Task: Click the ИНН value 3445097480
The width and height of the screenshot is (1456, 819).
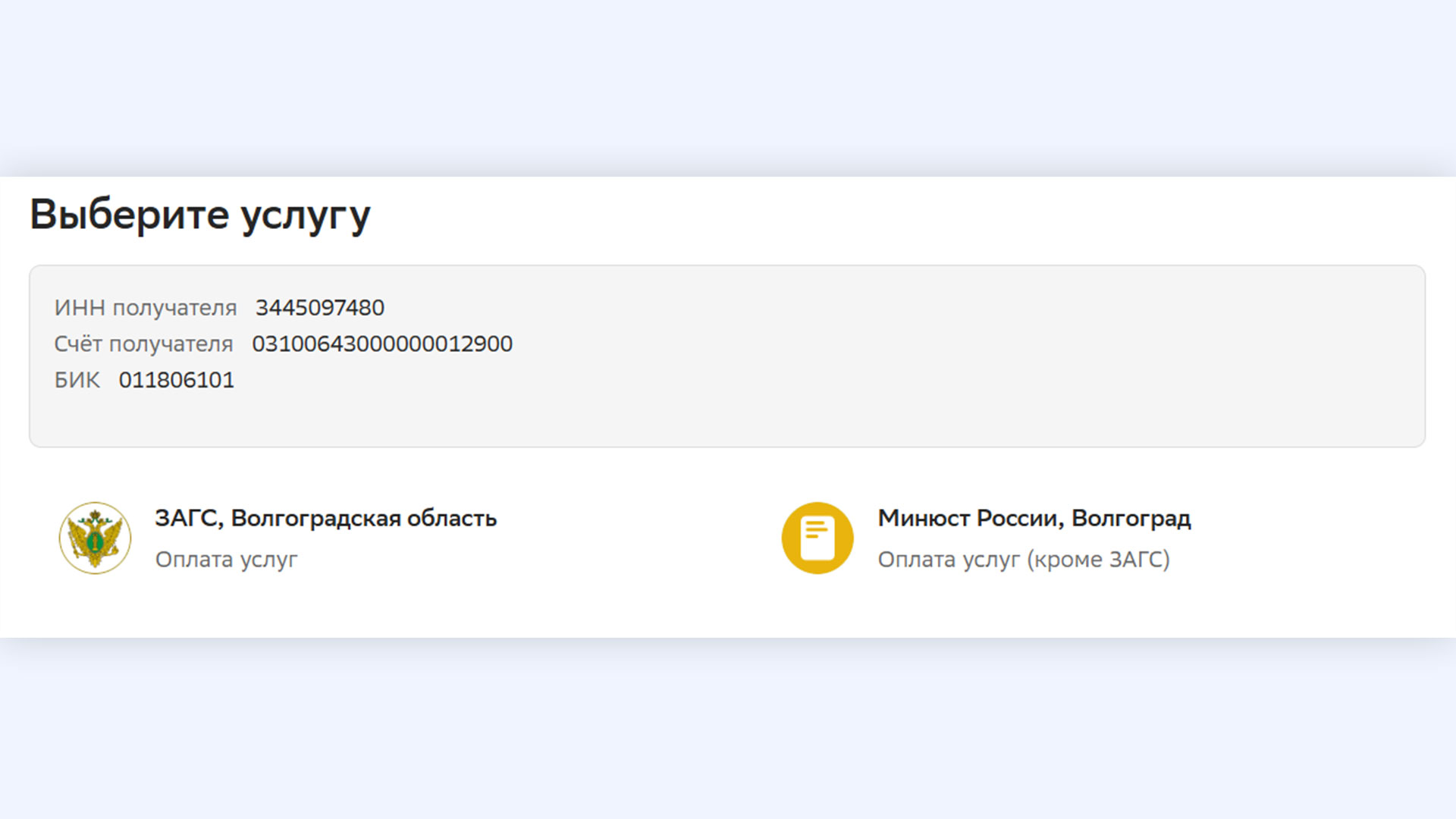Action: (x=320, y=307)
